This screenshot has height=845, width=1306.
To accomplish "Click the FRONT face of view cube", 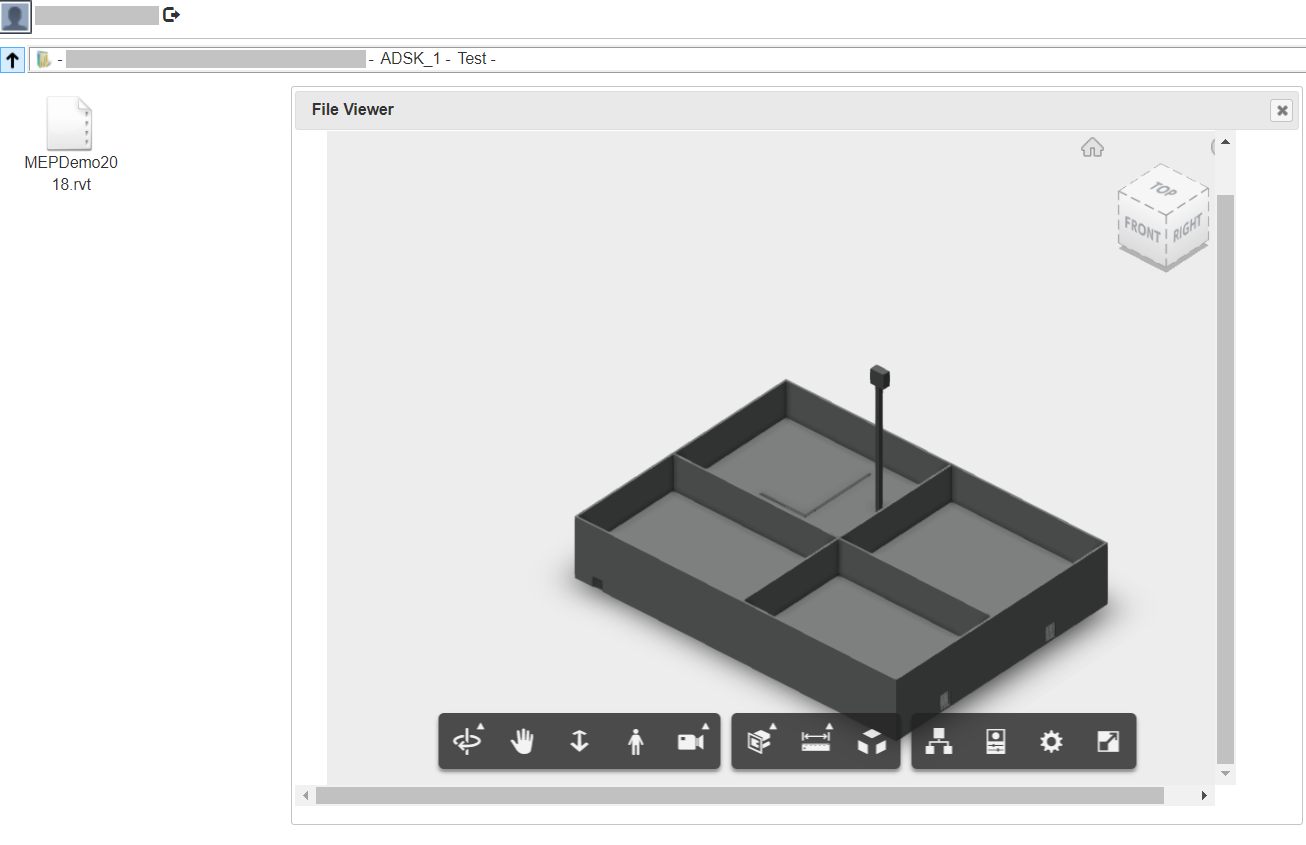I will (x=1142, y=229).
